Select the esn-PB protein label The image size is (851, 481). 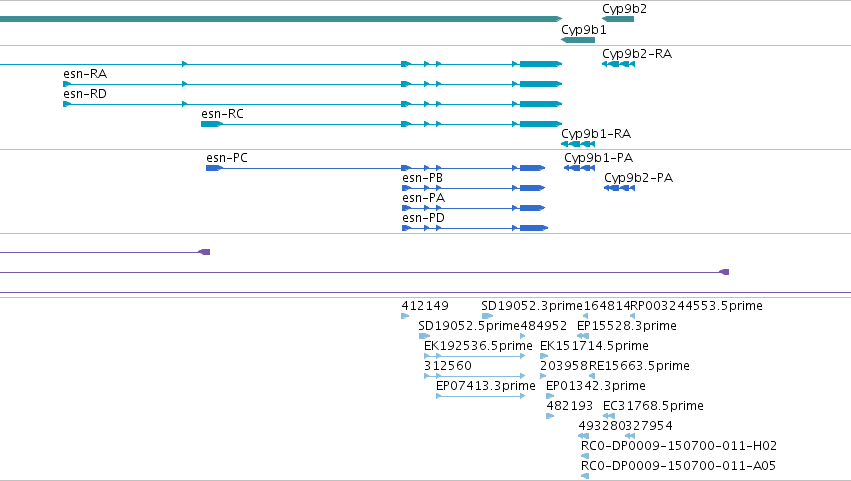422,178
